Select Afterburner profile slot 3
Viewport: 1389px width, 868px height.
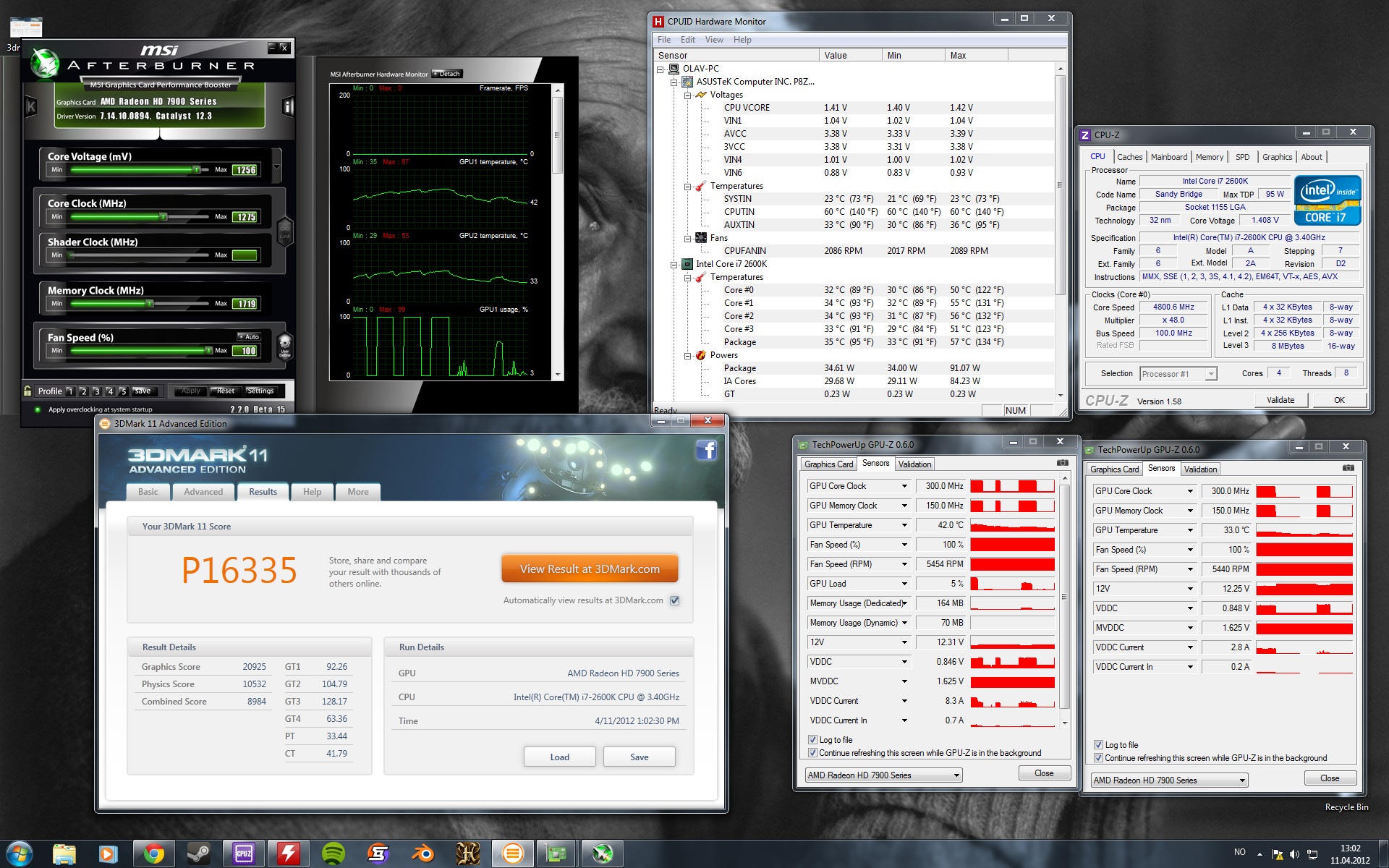(96, 391)
